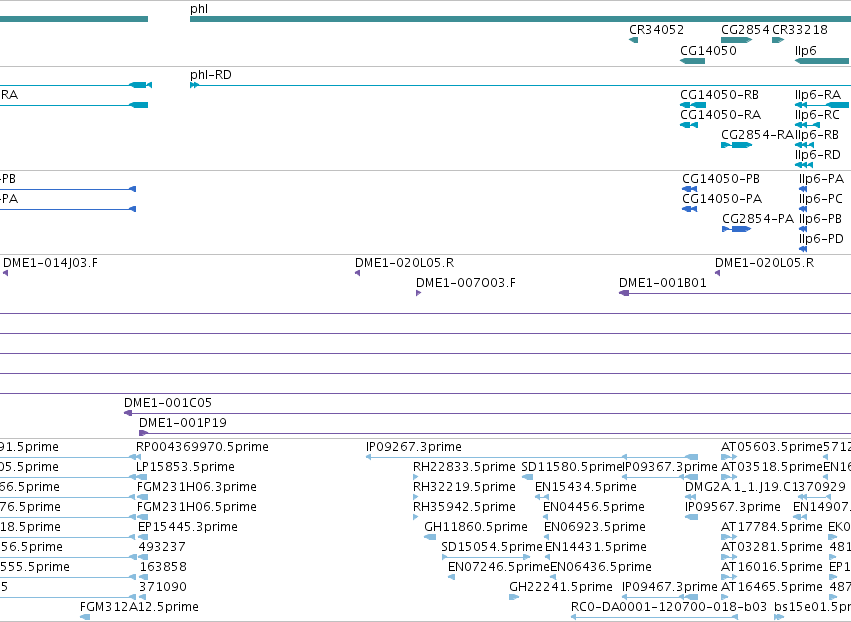The image size is (851, 622).
Task: Open BAC clone DME1-001B01
Action: pyautogui.click(x=663, y=283)
